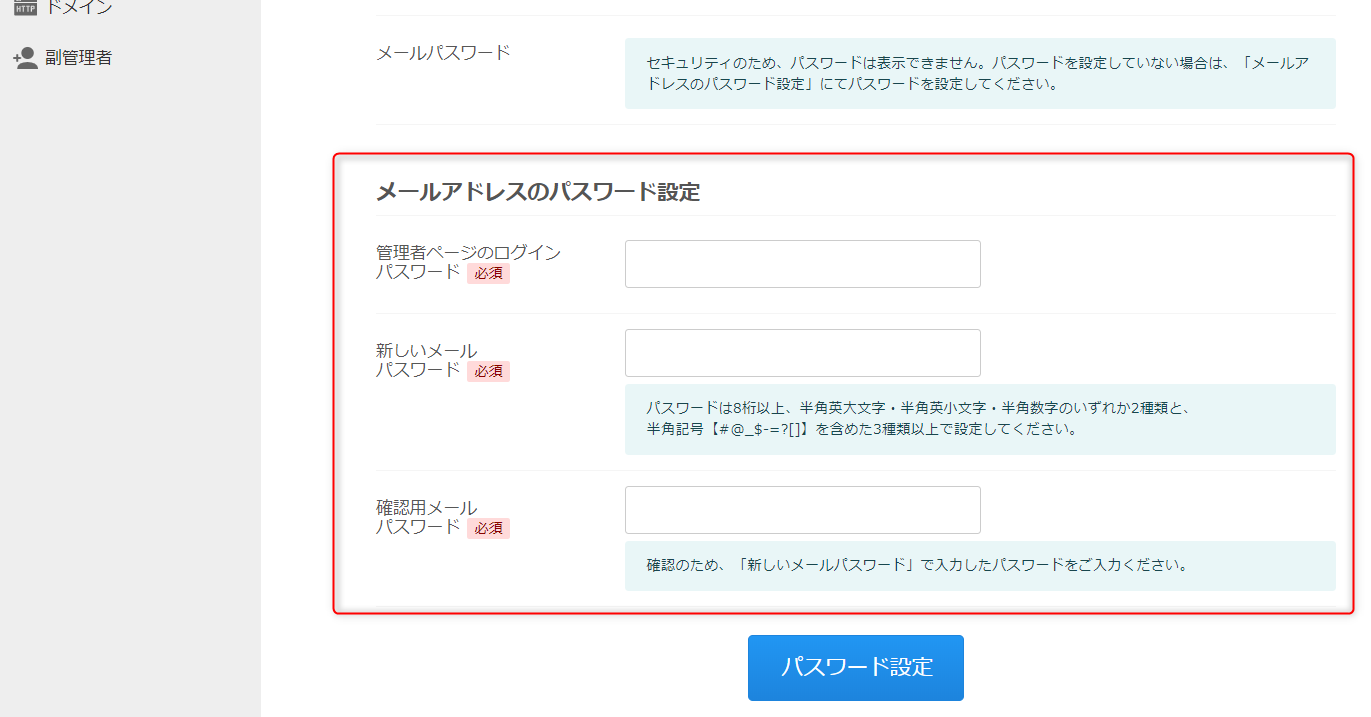Select the 確認用メールパスワード input field
Viewport: 1371px width, 717px height.
tap(802, 510)
